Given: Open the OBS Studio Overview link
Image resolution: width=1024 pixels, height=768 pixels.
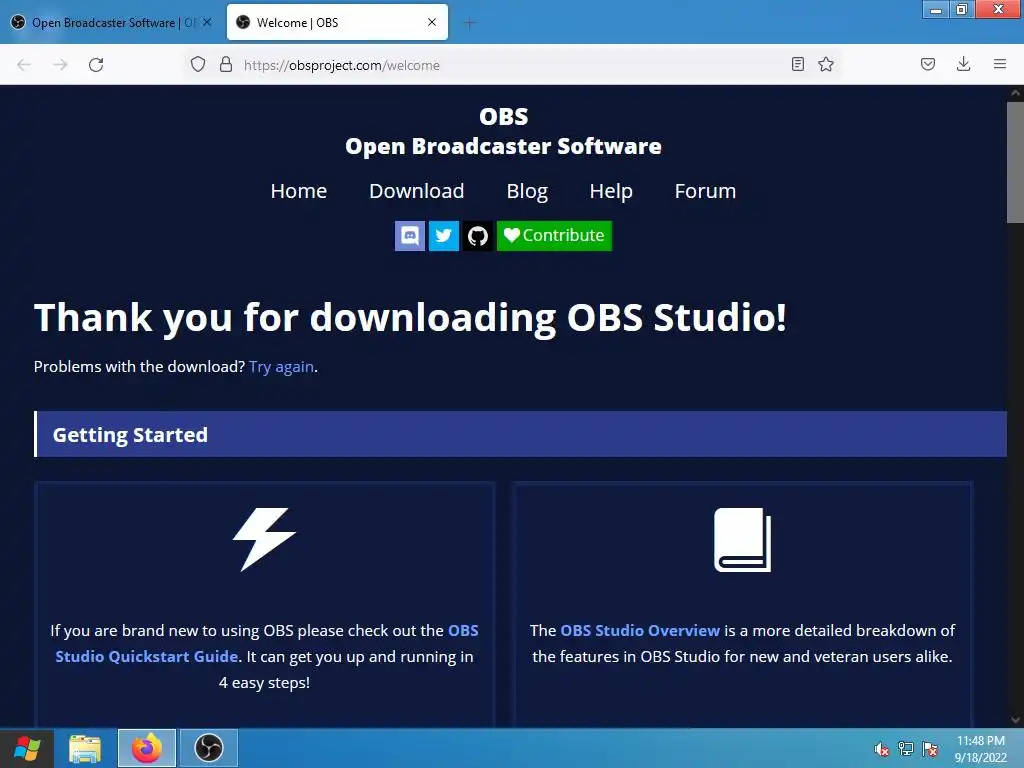Looking at the screenshot, I should coord(640,630).
